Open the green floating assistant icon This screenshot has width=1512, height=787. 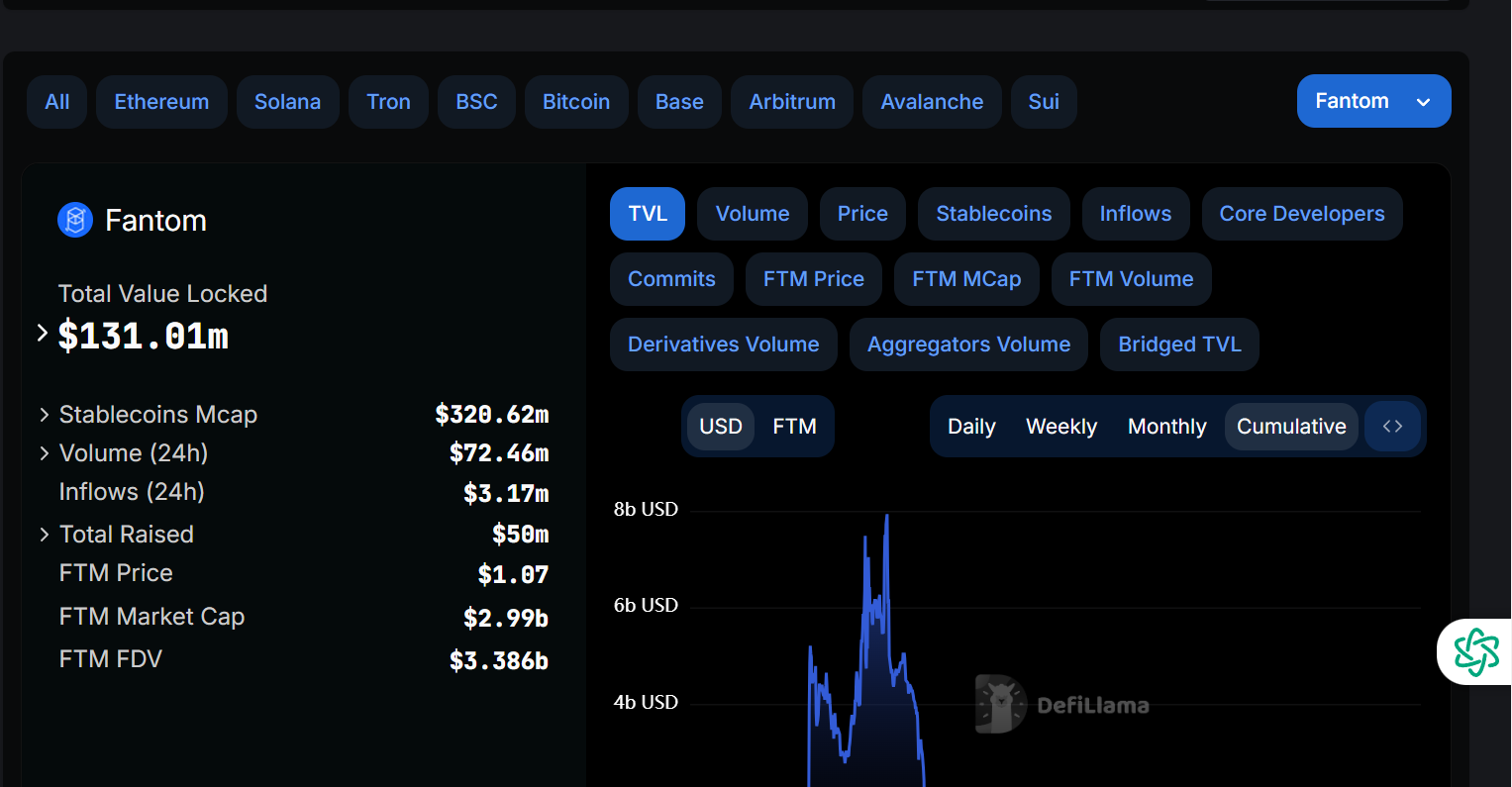[x=1476, y=652]
